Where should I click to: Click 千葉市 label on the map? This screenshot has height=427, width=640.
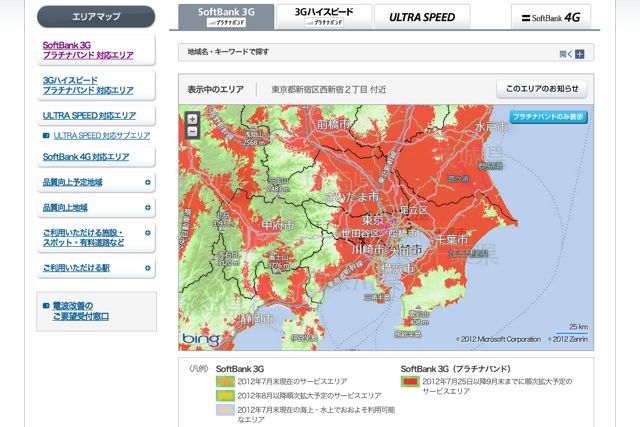point(451,239)
